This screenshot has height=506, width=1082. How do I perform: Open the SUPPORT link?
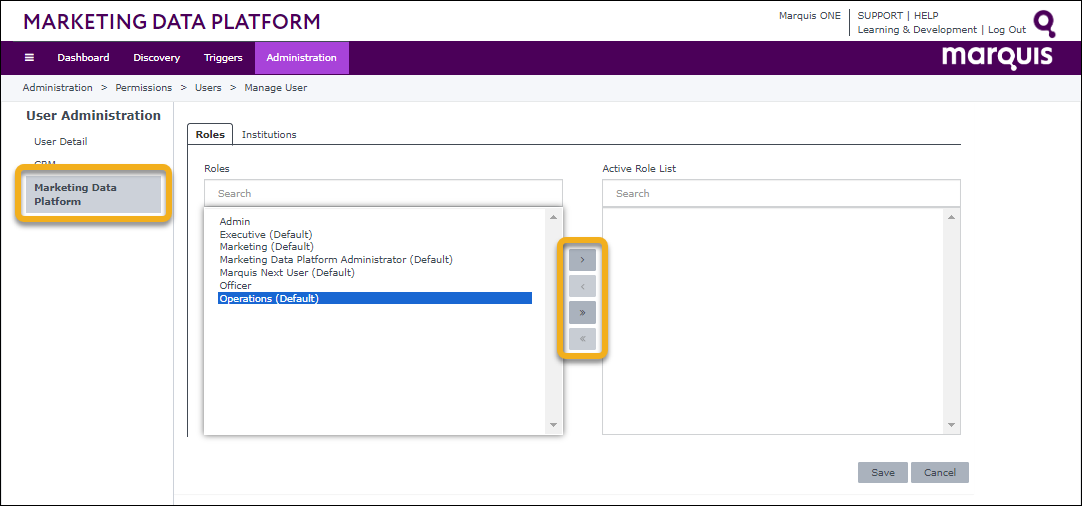(880, 16)
